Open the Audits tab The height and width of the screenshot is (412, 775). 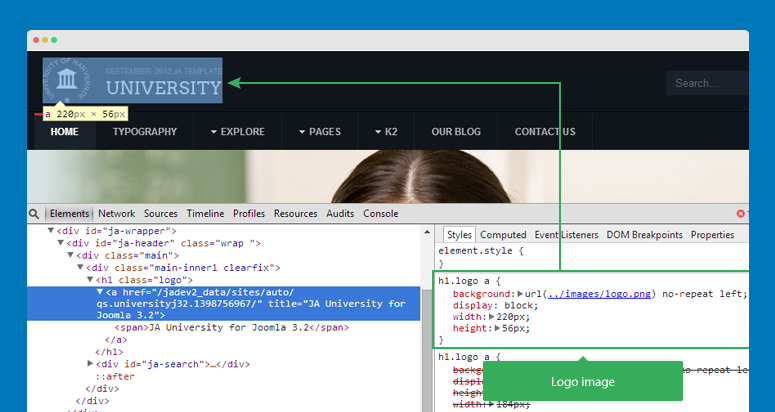(x=340, y=213)
